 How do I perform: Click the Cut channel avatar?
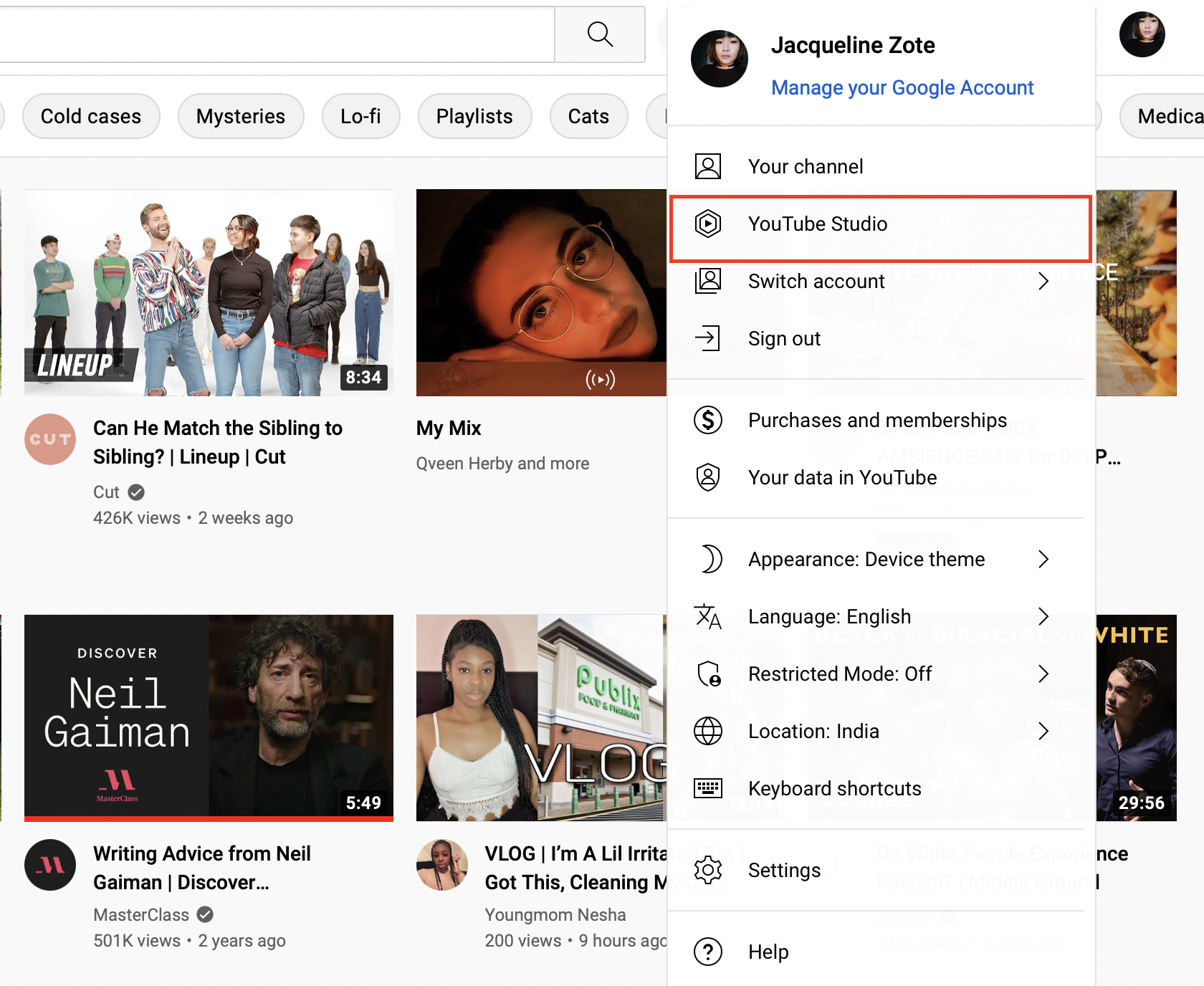tap(50, 439)
